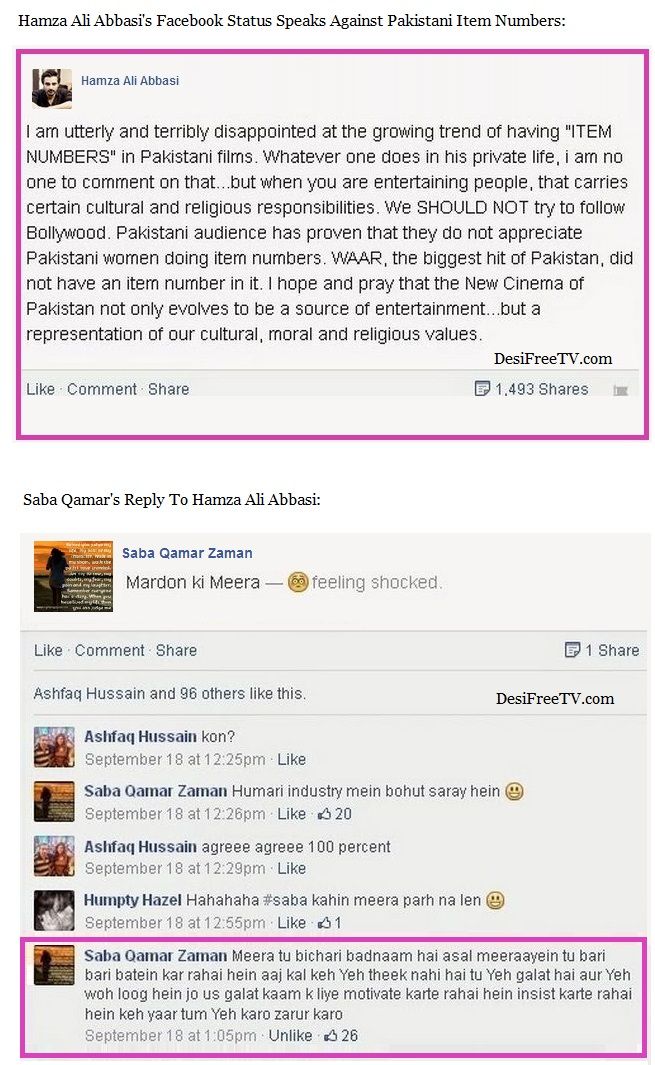The height and width of the screenshot is (1065, 655).
Task: Open Saba Qamar Zaman's post profile thumbnail
Action: (73, 576)
